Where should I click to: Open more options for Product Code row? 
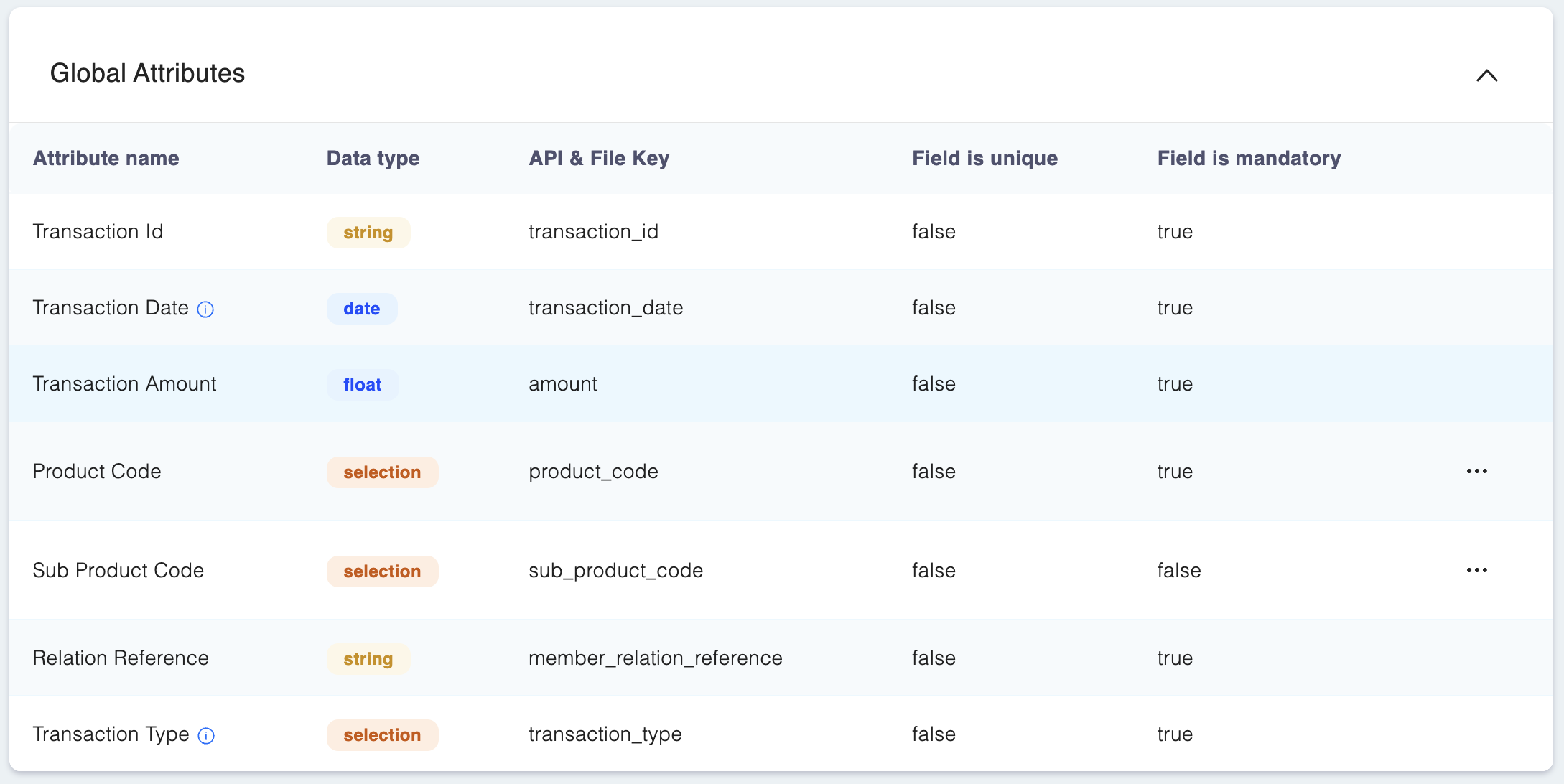[x=1476, y=471]
